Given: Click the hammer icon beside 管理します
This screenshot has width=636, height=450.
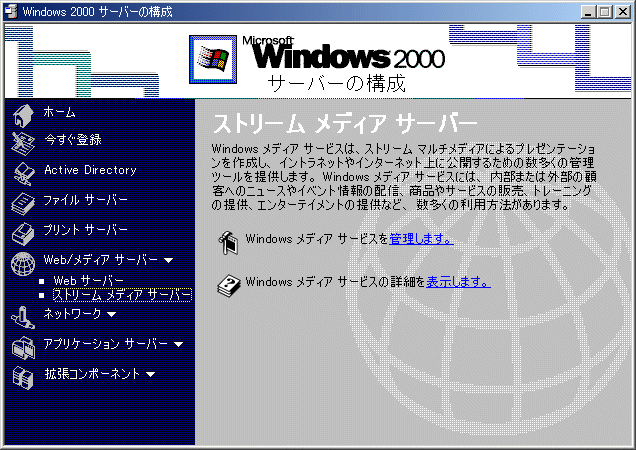Looking at the screenshot, I should (228, 243).
